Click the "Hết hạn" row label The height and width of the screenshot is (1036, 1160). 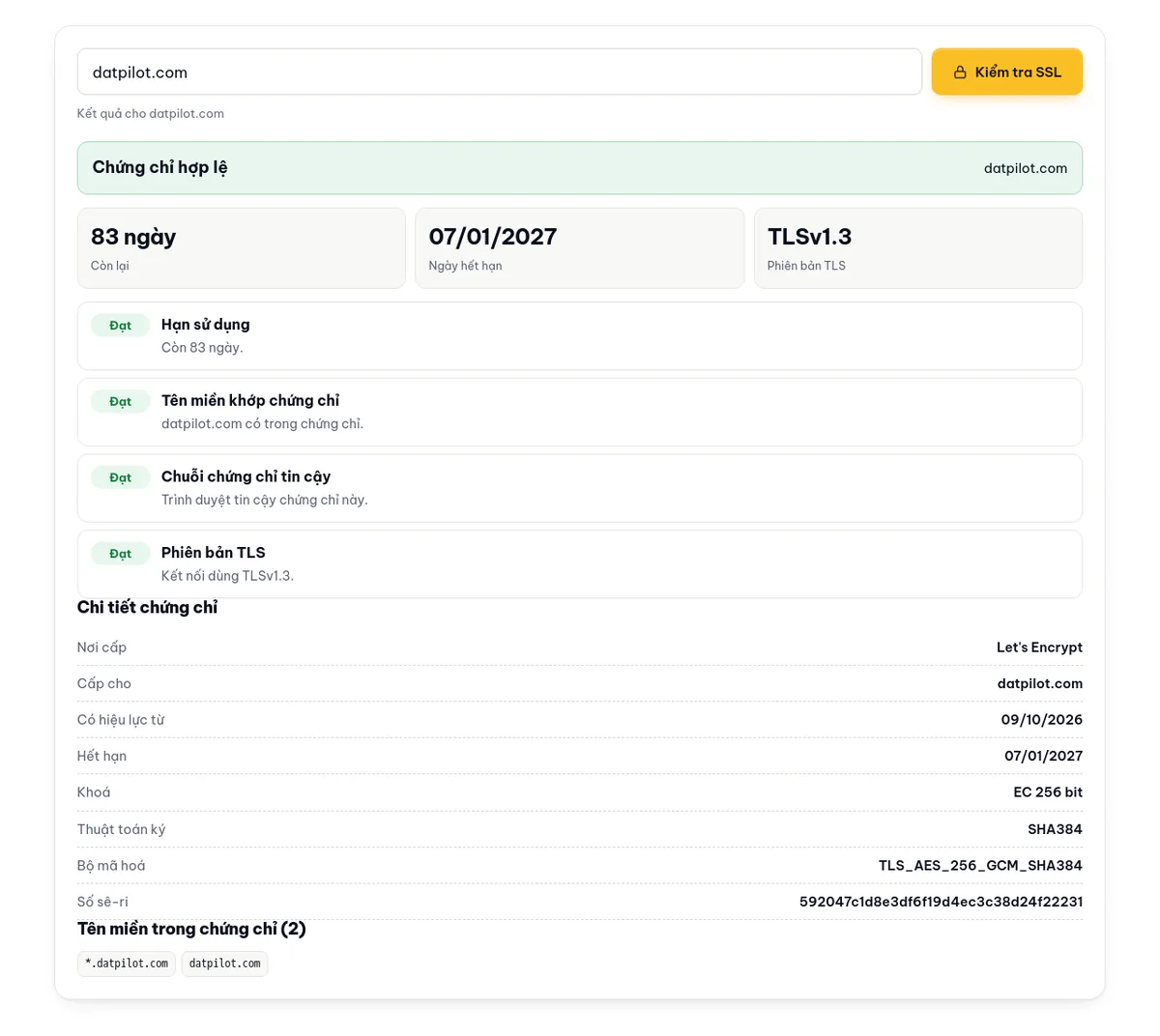[101, 756]
